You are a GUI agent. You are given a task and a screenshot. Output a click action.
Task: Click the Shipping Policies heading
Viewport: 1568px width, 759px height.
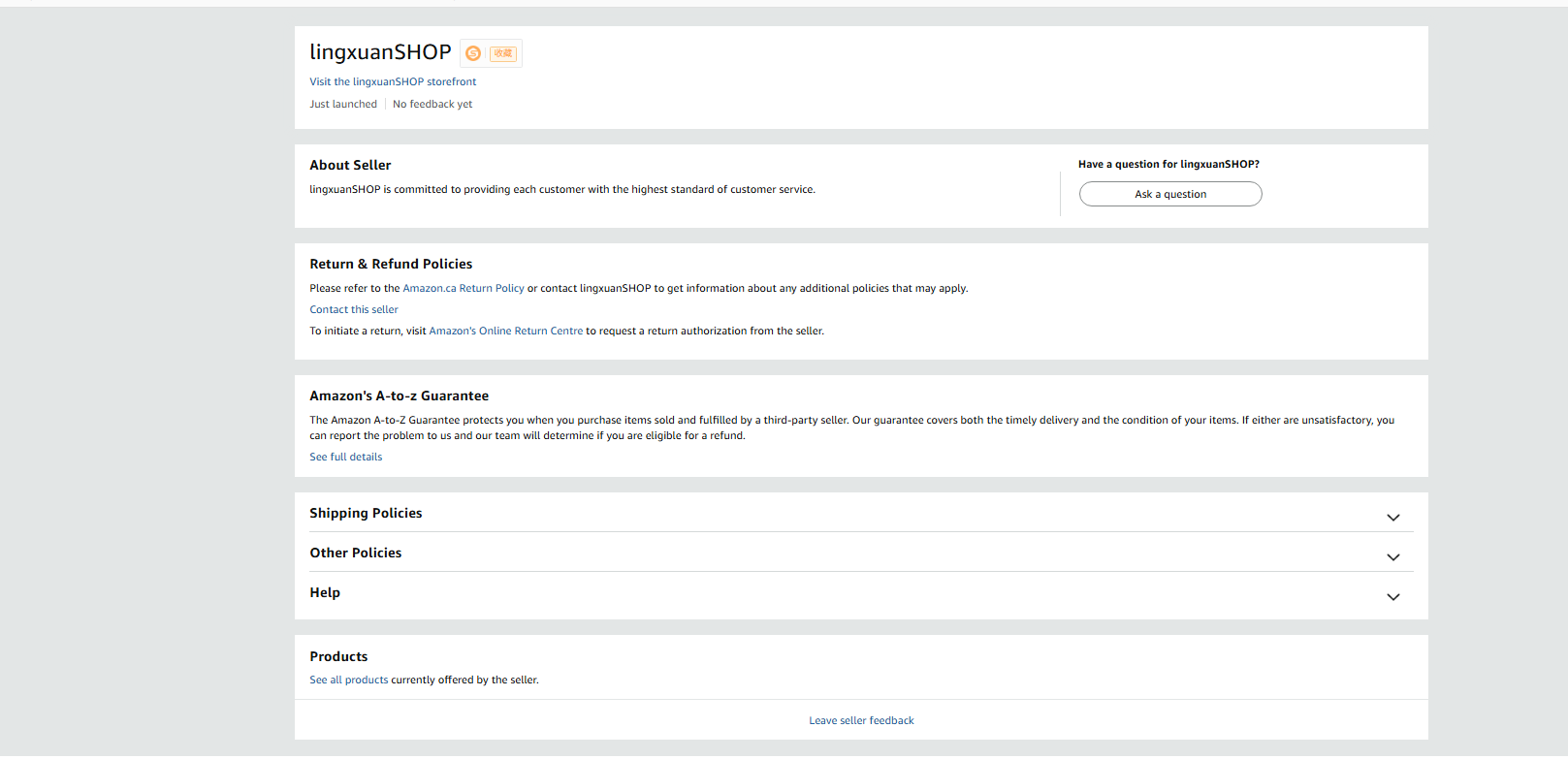pos(366,514)
